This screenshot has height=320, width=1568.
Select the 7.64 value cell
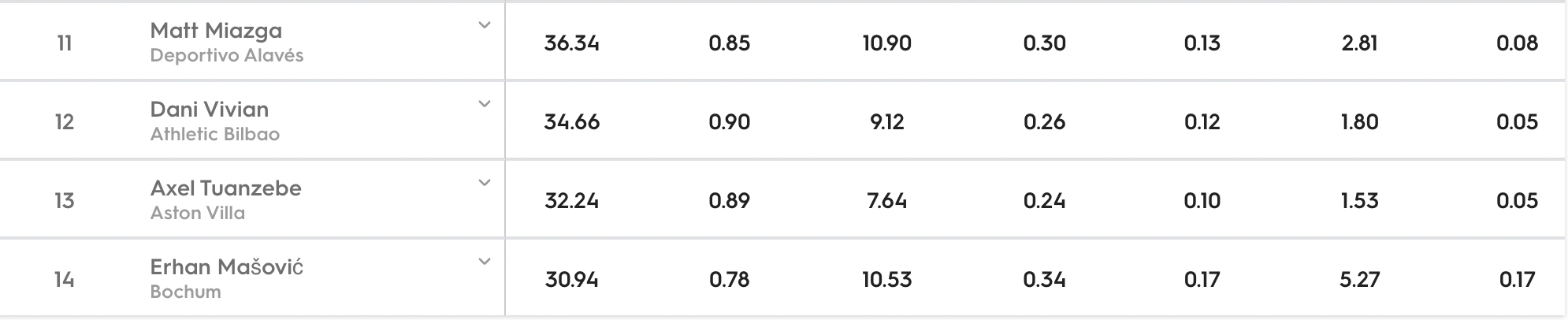click(x=887, y=201)
